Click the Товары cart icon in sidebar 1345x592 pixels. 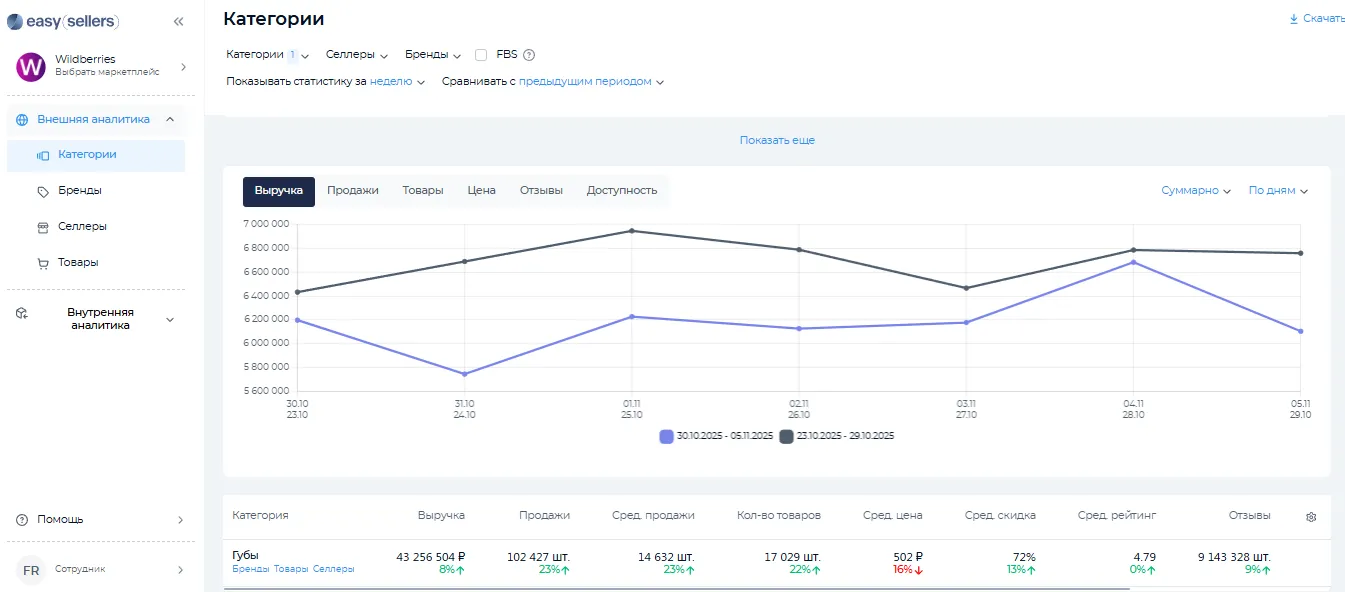point(43,263)
